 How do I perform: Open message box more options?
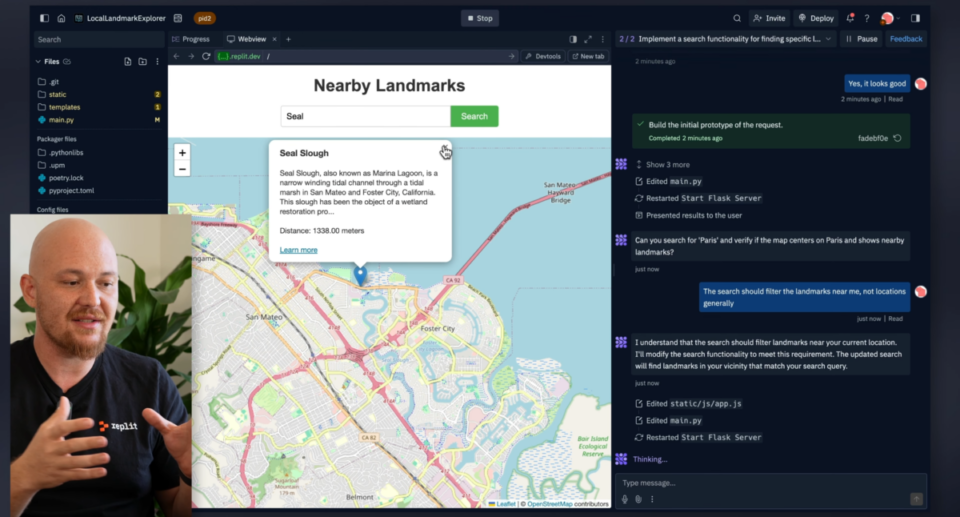[x=652, y=499]
